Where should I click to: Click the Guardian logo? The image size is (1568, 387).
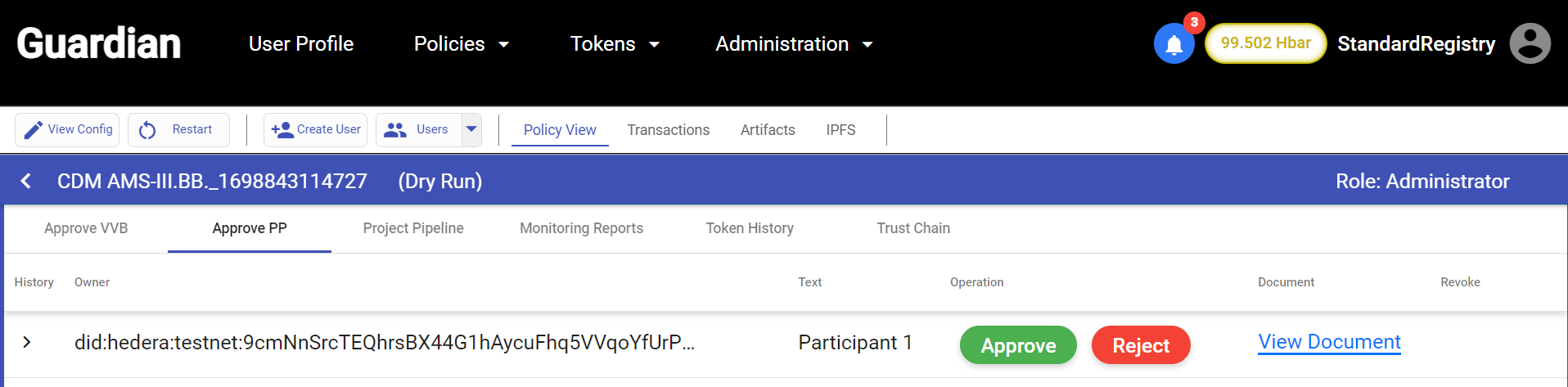(99, 43)
